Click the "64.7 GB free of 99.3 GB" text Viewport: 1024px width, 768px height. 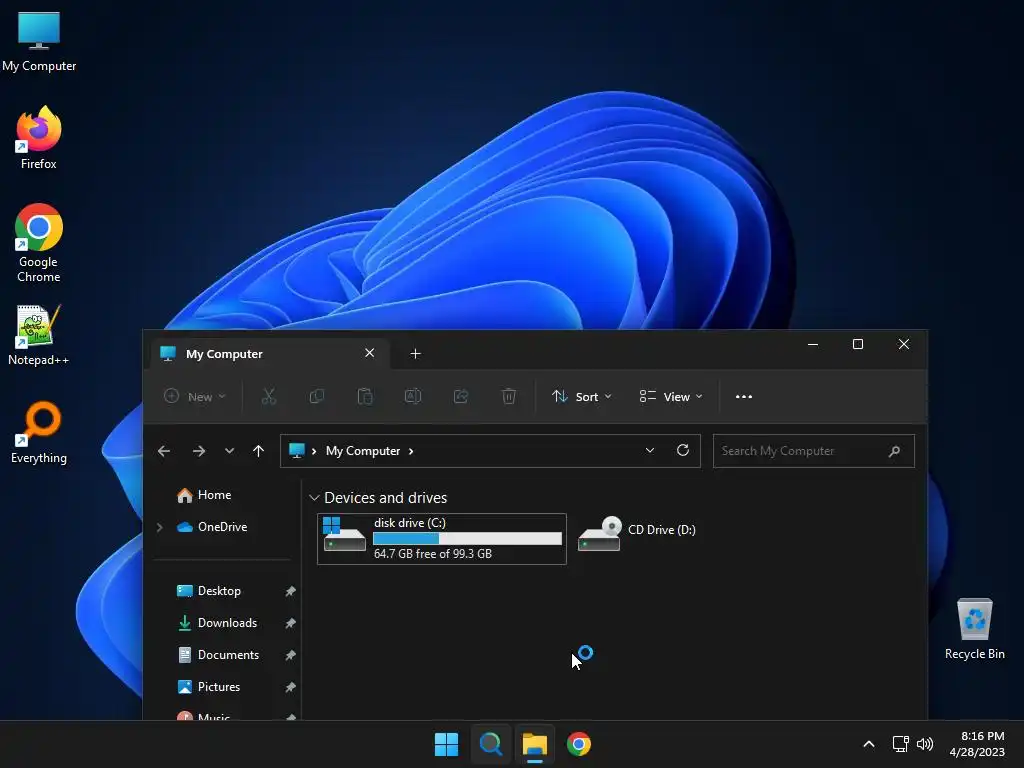click(x=433, y=554)
